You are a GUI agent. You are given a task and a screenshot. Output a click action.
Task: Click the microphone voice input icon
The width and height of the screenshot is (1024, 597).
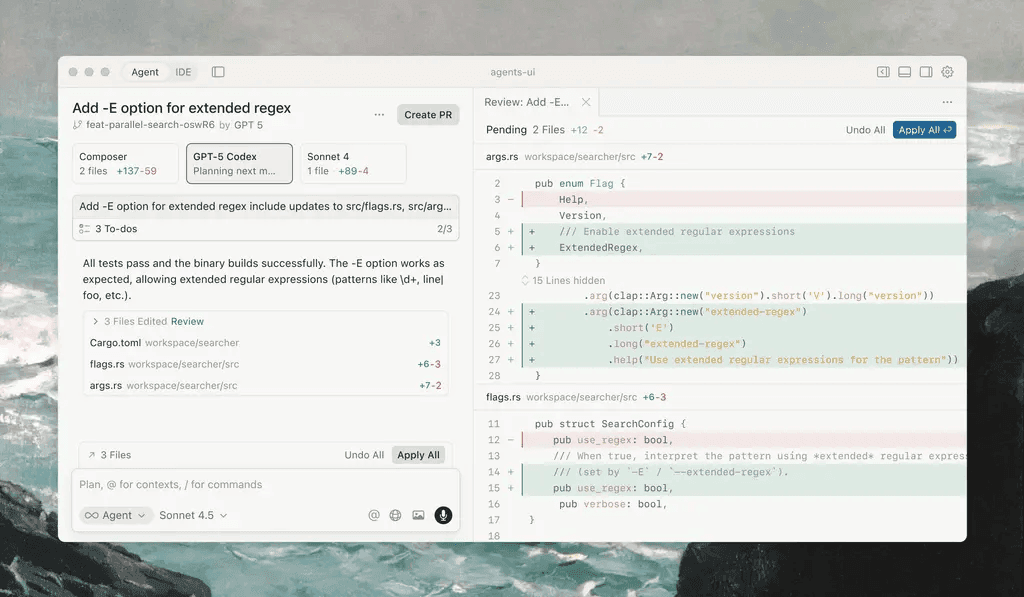click(443, 515)
